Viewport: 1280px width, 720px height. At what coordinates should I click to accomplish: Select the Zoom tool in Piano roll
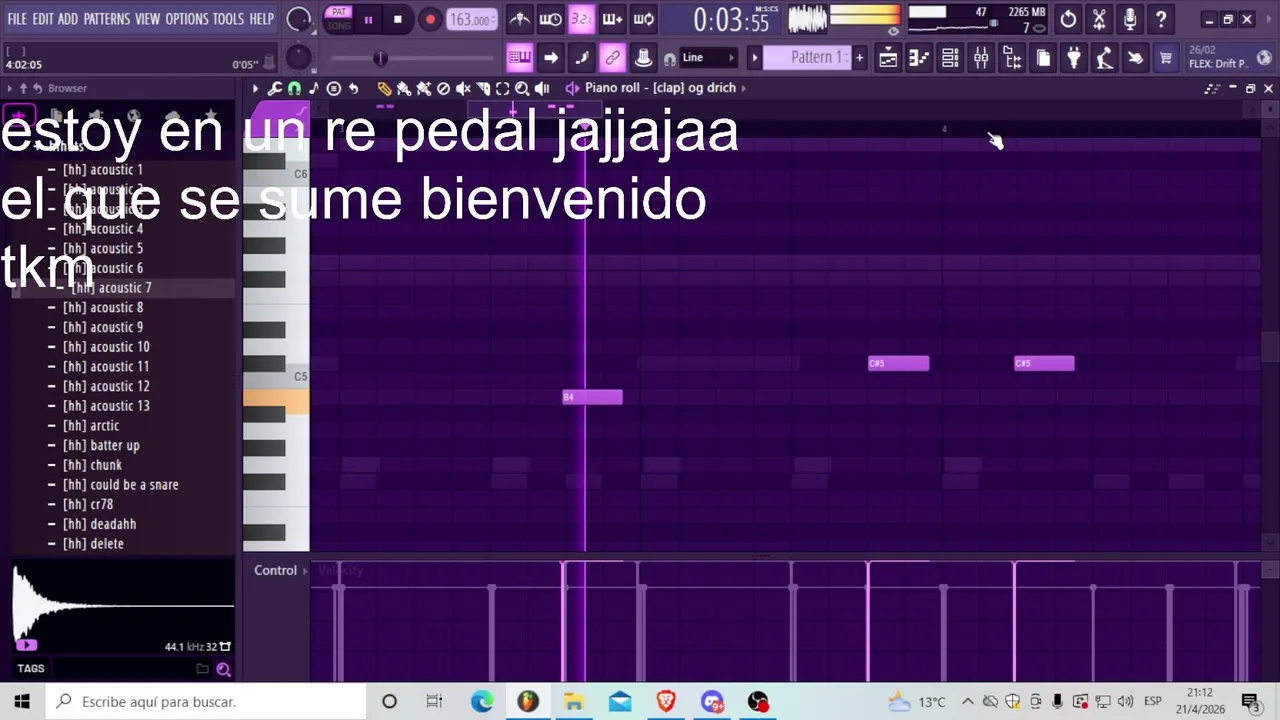[x=522, y=88]
